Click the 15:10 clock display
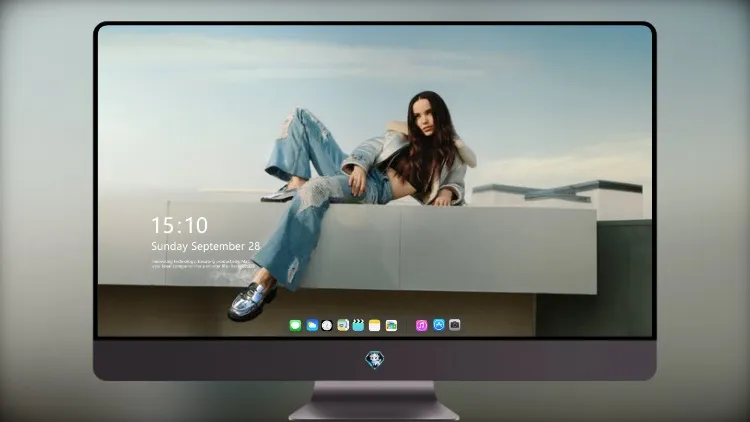750x422 pixels. point(179,225)
